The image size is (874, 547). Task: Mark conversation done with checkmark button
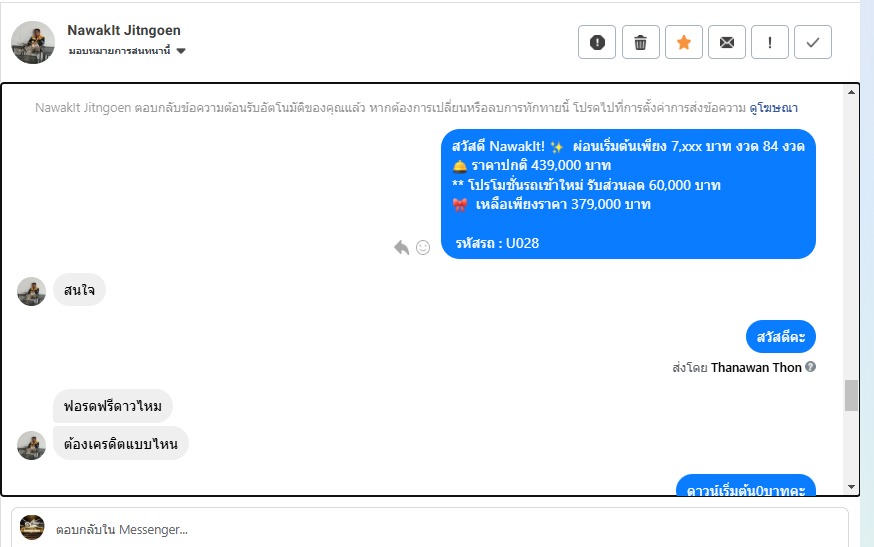pyautogui.click(x=813, y=42)
